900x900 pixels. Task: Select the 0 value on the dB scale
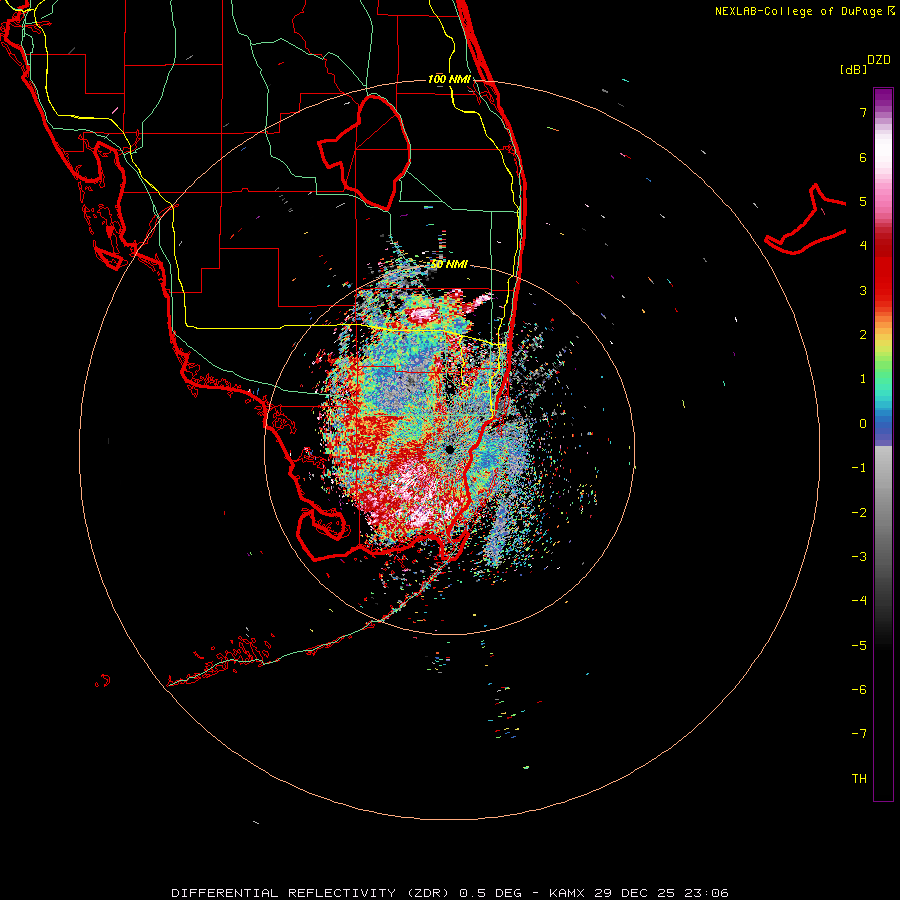pyautogui.click(x=863, y=424)
